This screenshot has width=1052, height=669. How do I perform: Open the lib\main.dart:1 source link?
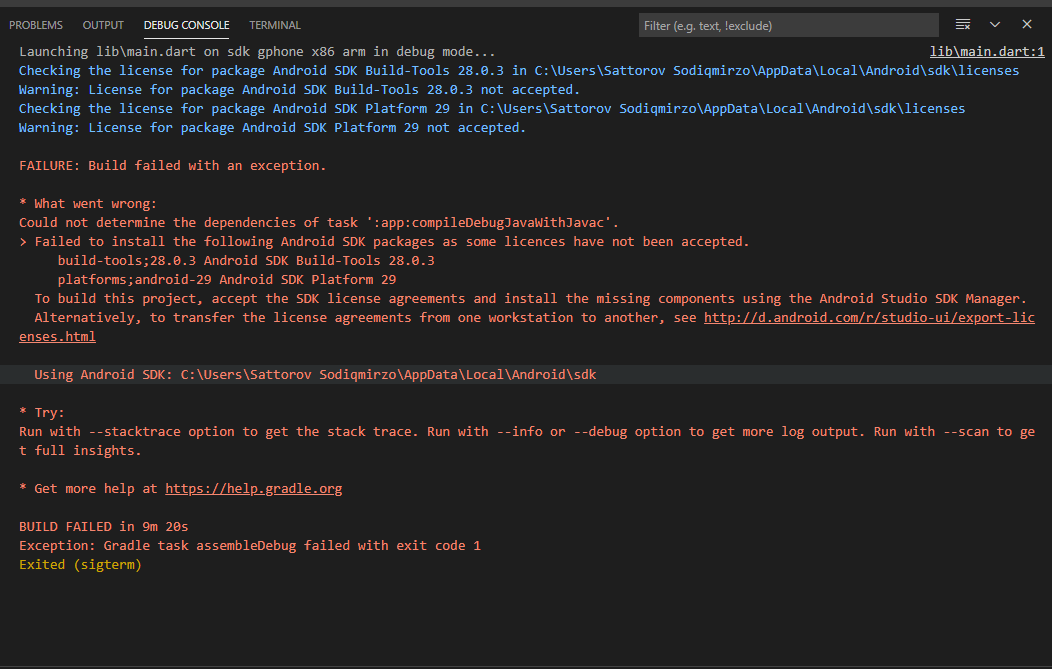[987, 52]
